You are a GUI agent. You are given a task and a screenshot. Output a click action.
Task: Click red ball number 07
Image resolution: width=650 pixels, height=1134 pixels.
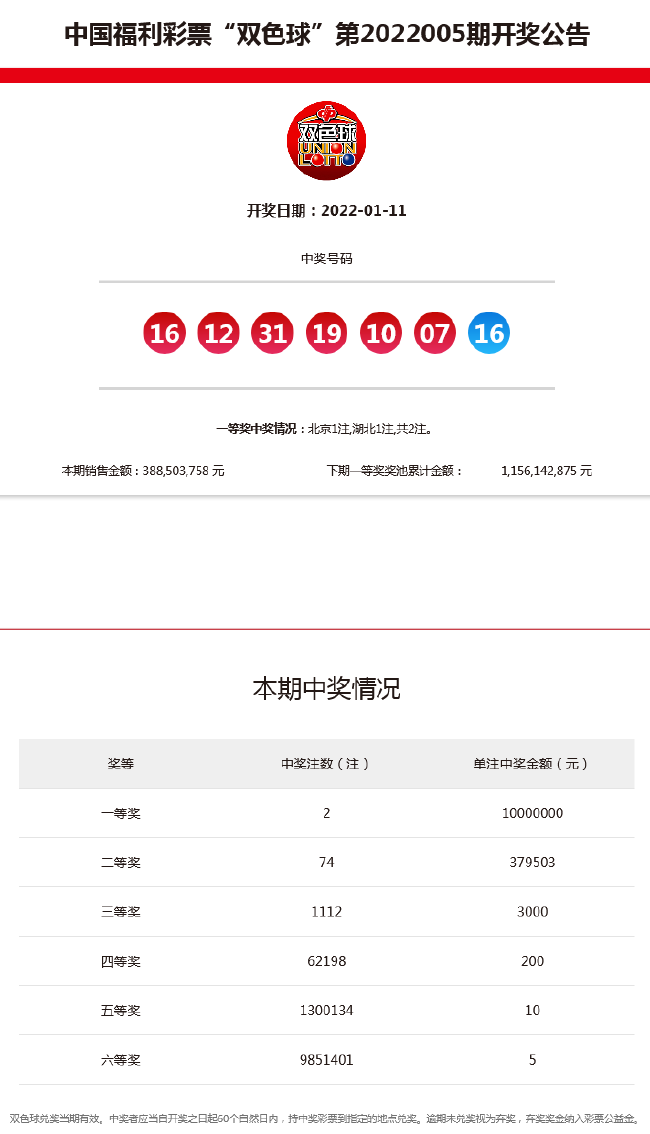pos(434,333)
